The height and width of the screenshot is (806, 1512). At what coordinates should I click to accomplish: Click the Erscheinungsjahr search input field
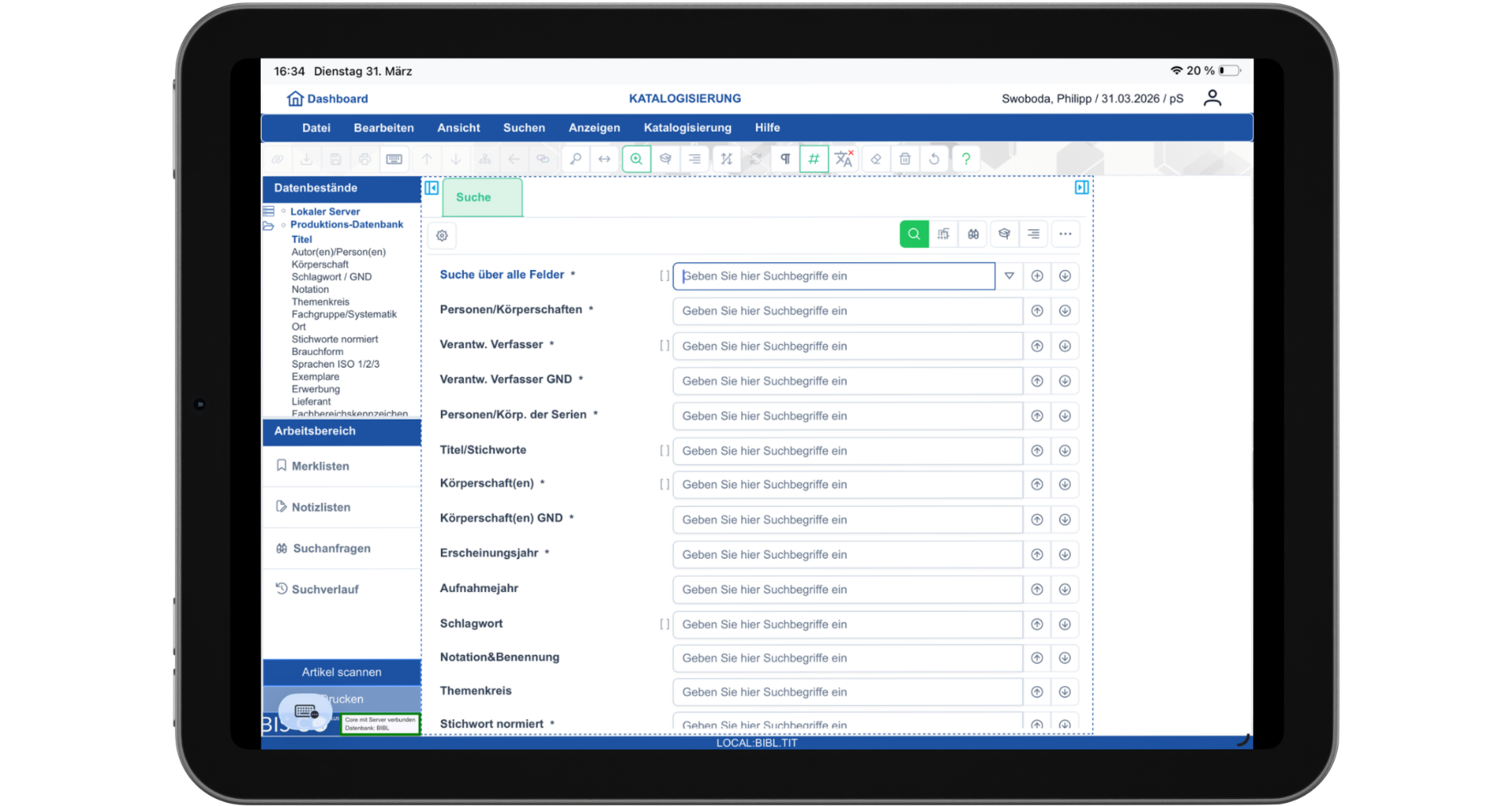tap(847, 555)
